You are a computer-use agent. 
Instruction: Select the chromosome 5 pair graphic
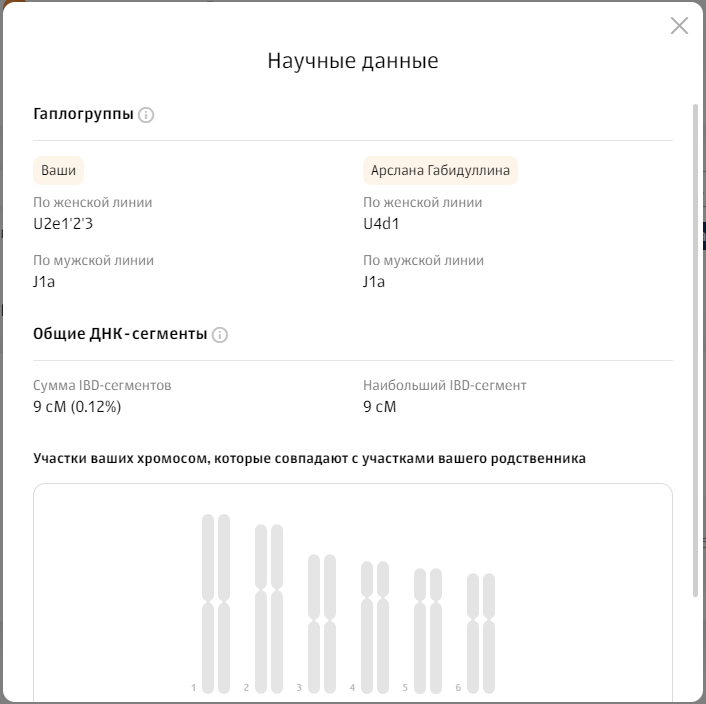pyautogui.click(x=427, y=630)
